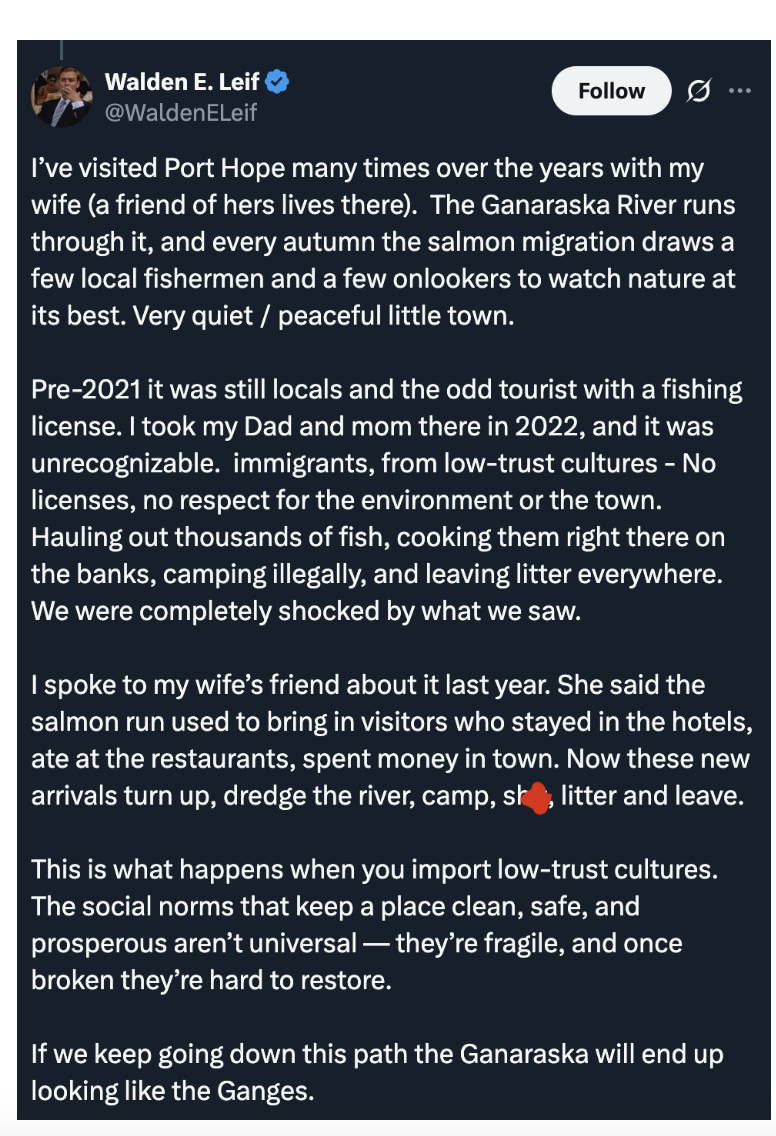Click the paragraph starting "I spoke to my wife's"
This screenshot has width=776, height=1136.
click(392, 740)
